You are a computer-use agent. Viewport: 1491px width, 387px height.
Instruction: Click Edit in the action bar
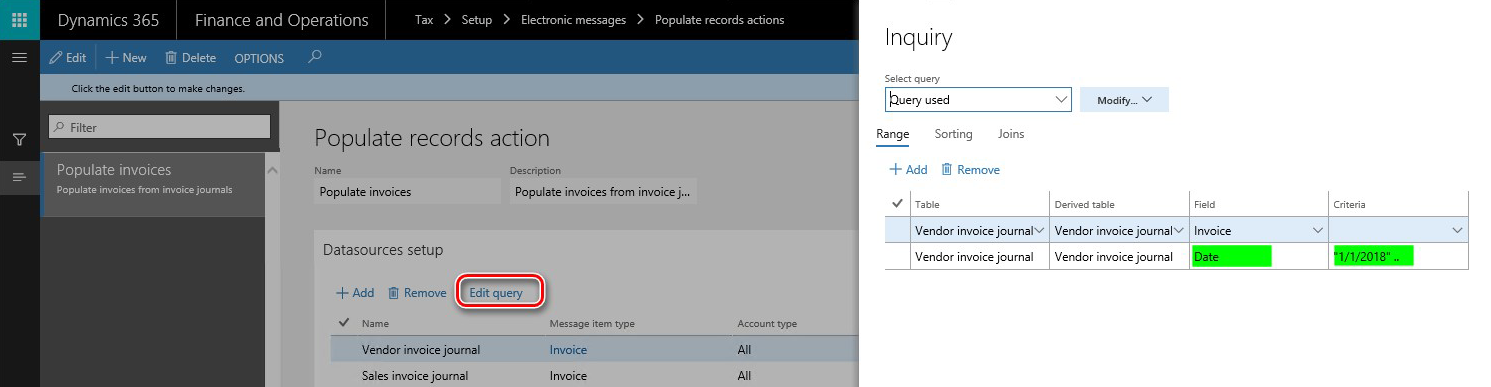(68, 58)
